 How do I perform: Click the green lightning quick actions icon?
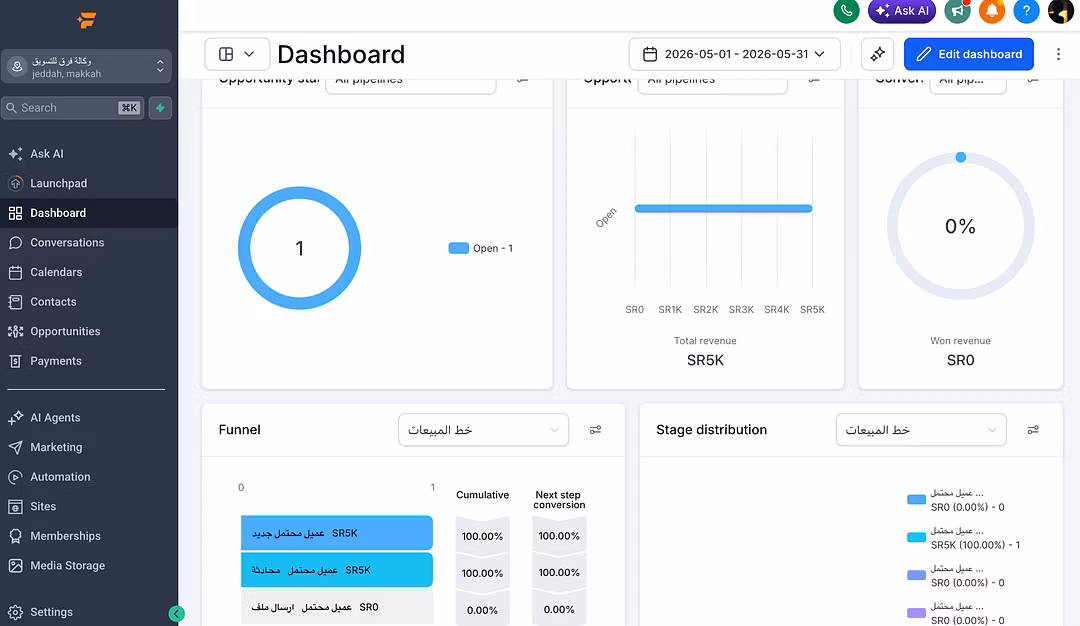click(x=160, y=108)
